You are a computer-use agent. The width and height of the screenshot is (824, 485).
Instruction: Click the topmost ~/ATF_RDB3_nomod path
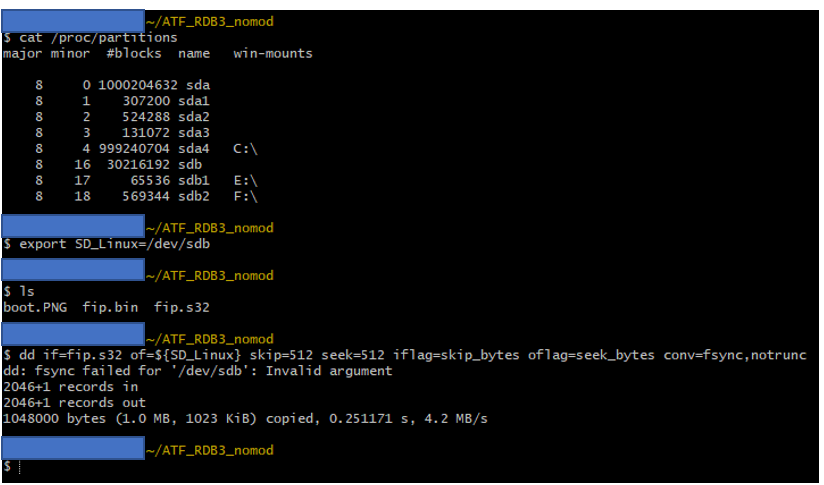pyautogui.click(x=209, y=21)
